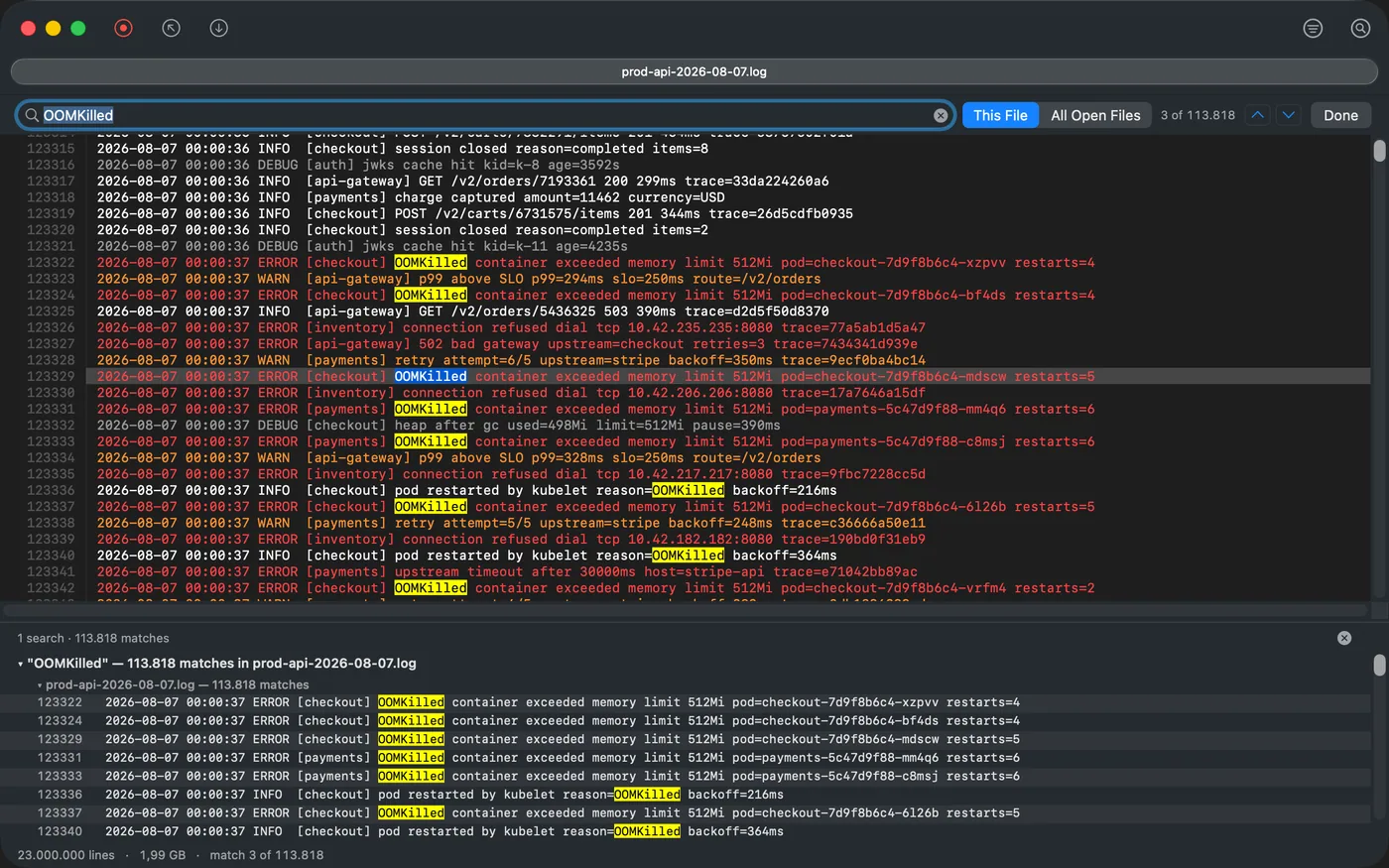
Task: Click log line 123341 upstream timeout after 30000ms
Action: click(x=507, y=571)
